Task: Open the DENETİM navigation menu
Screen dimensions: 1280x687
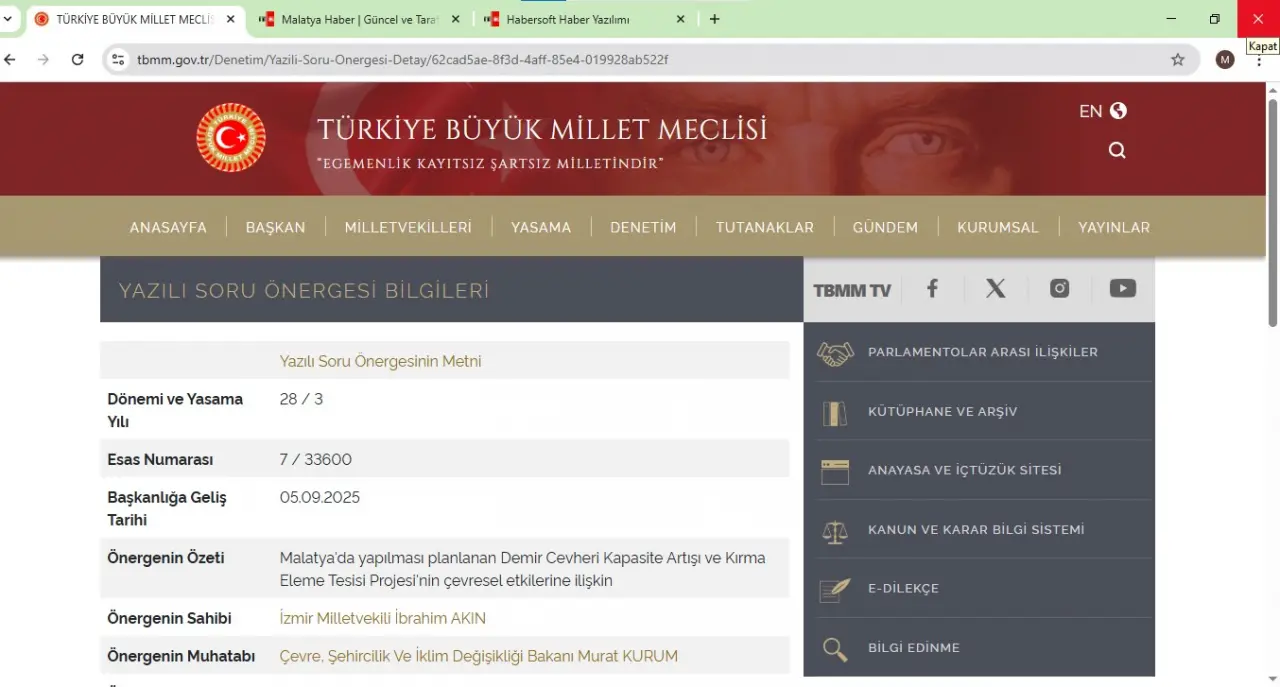Action: [643, 227]
